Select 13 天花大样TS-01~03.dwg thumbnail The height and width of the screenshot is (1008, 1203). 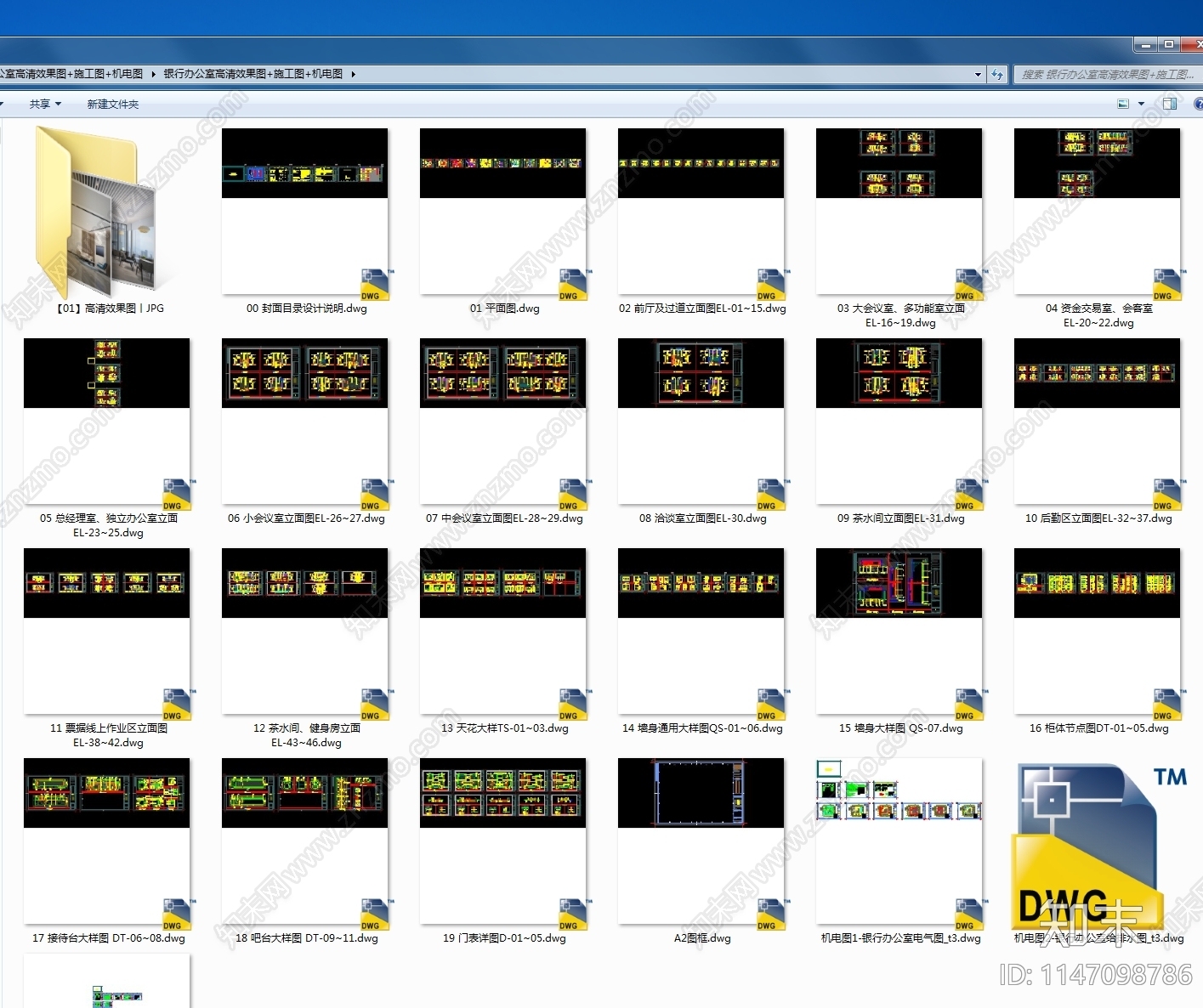point(502,631)
